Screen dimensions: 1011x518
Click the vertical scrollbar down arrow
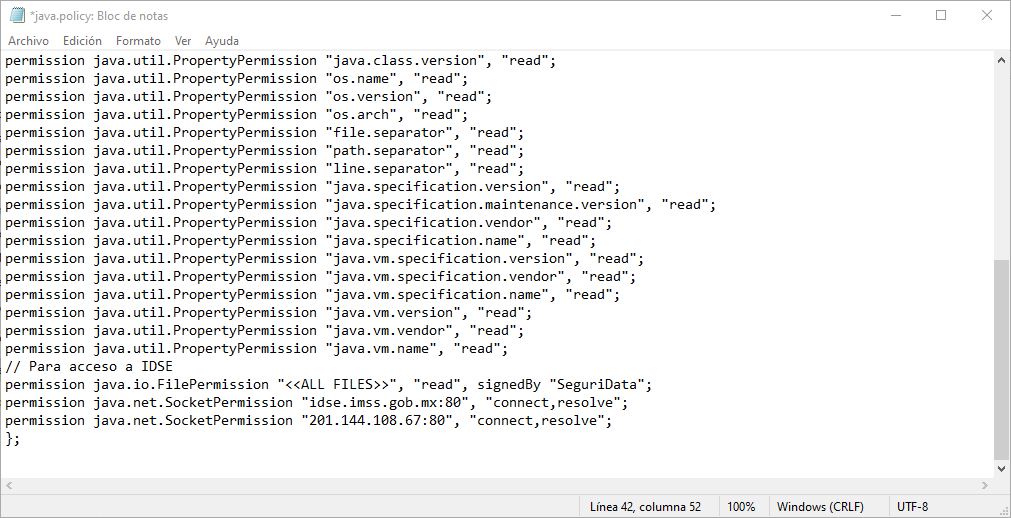coord(1002,469)
